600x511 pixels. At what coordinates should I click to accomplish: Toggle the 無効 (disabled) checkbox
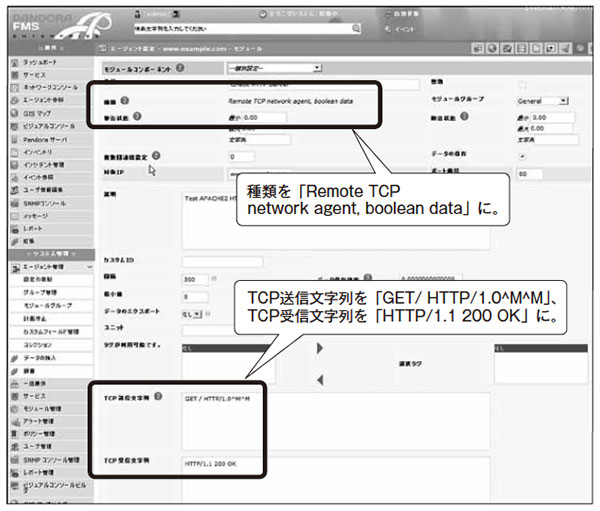coord(522,85)
